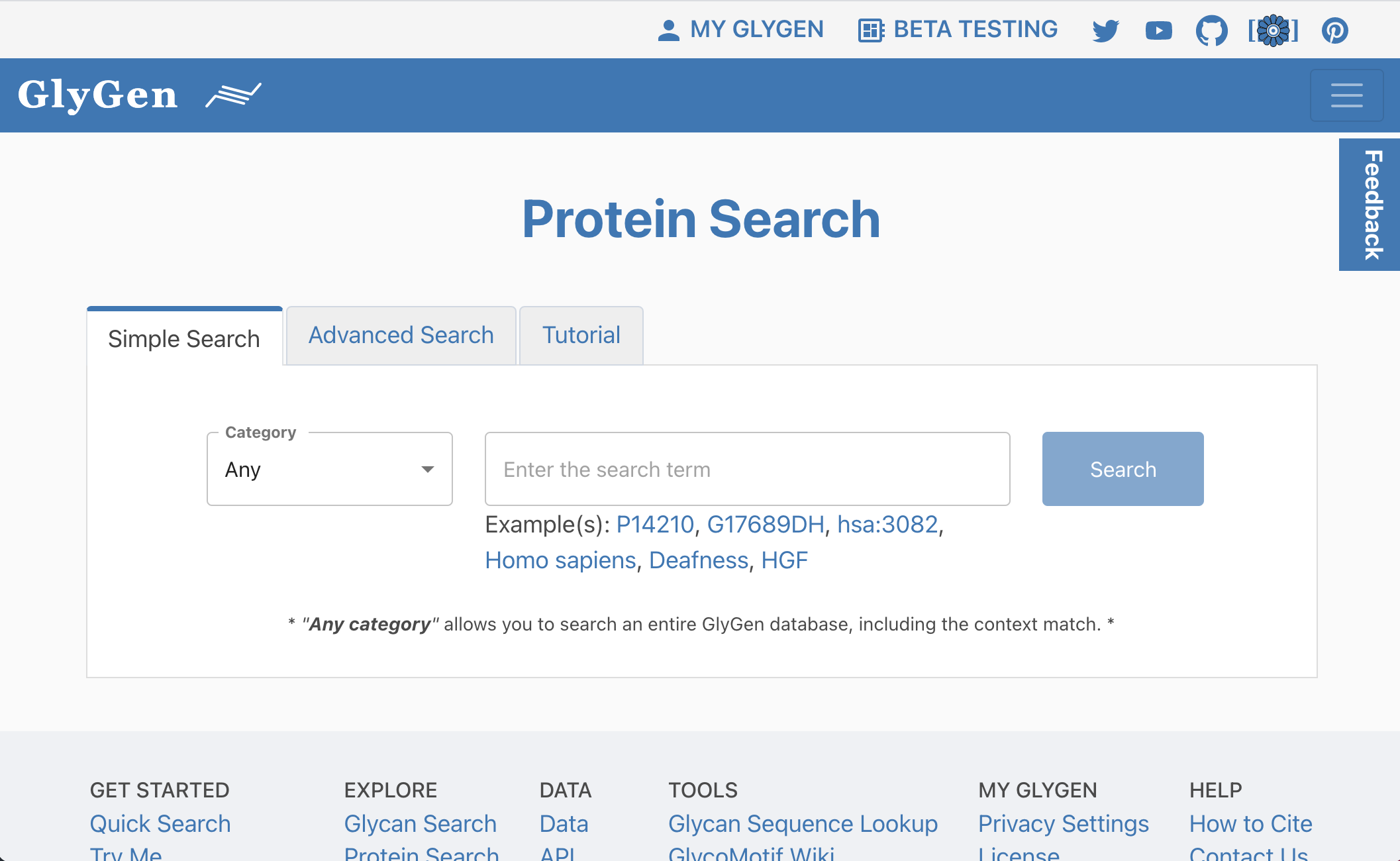This screenshot has width=1400, height=861.
Task: Click example search term Homo sapiens
Action: (558, 559)
